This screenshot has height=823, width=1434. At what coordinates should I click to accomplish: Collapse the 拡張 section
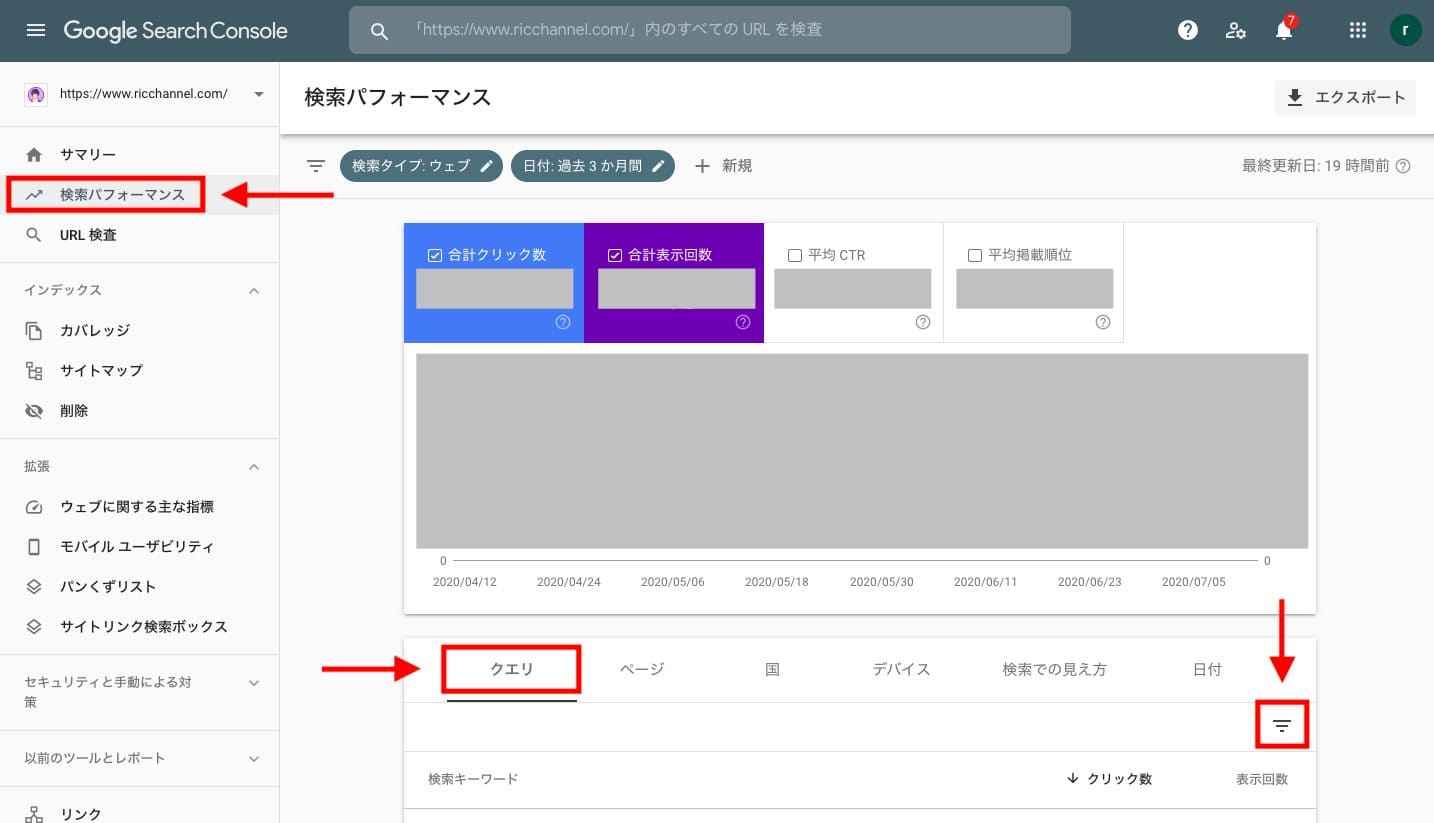[254, 467]
